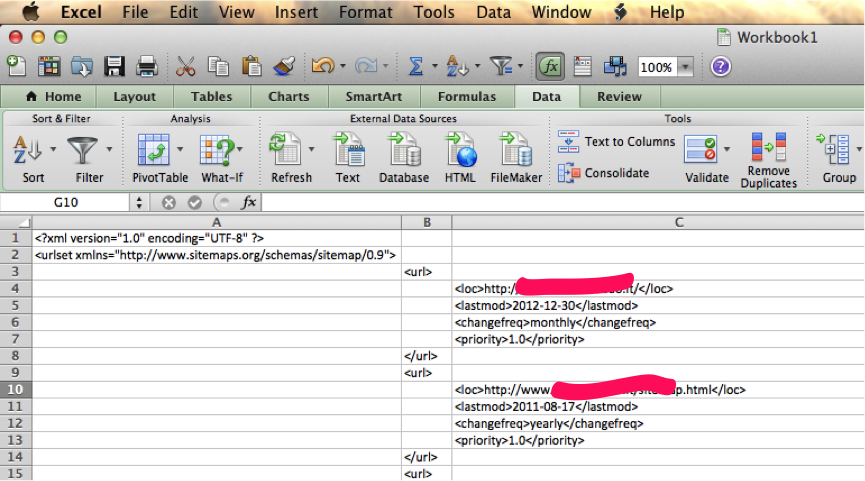Open the Insert menu
The width and height of the screenshot is (865, 481).
(x=296, y=12)
